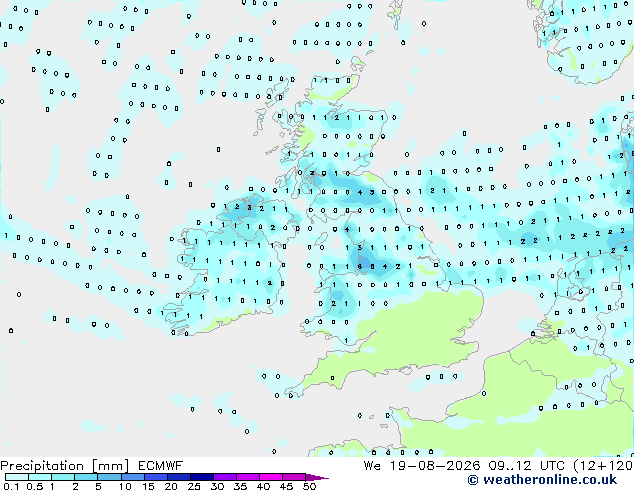Click the '0.1' legend scale label
The width and height of the screenshot is (634, 490).
[x=11, y=486]
